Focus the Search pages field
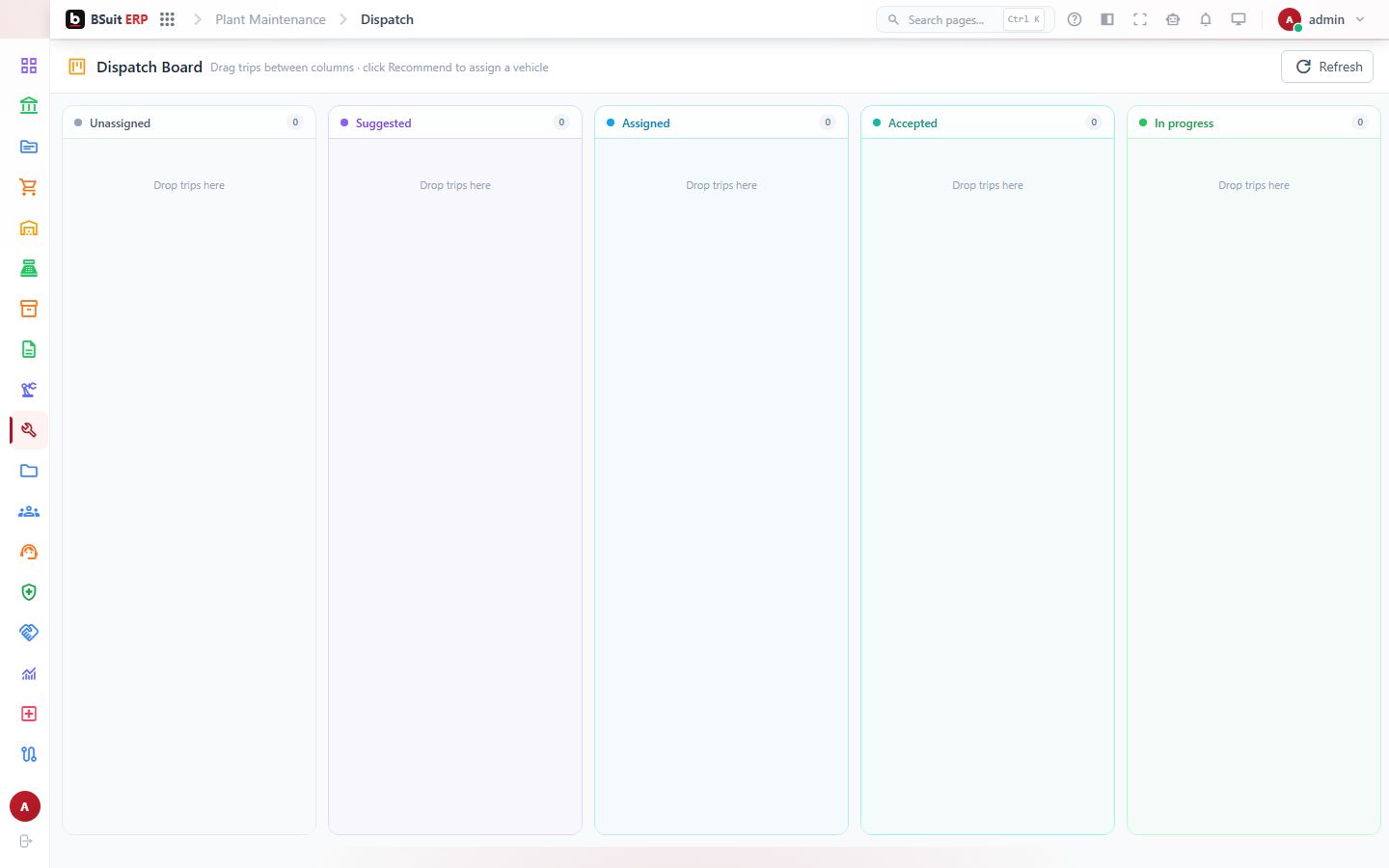 (966, 19)
